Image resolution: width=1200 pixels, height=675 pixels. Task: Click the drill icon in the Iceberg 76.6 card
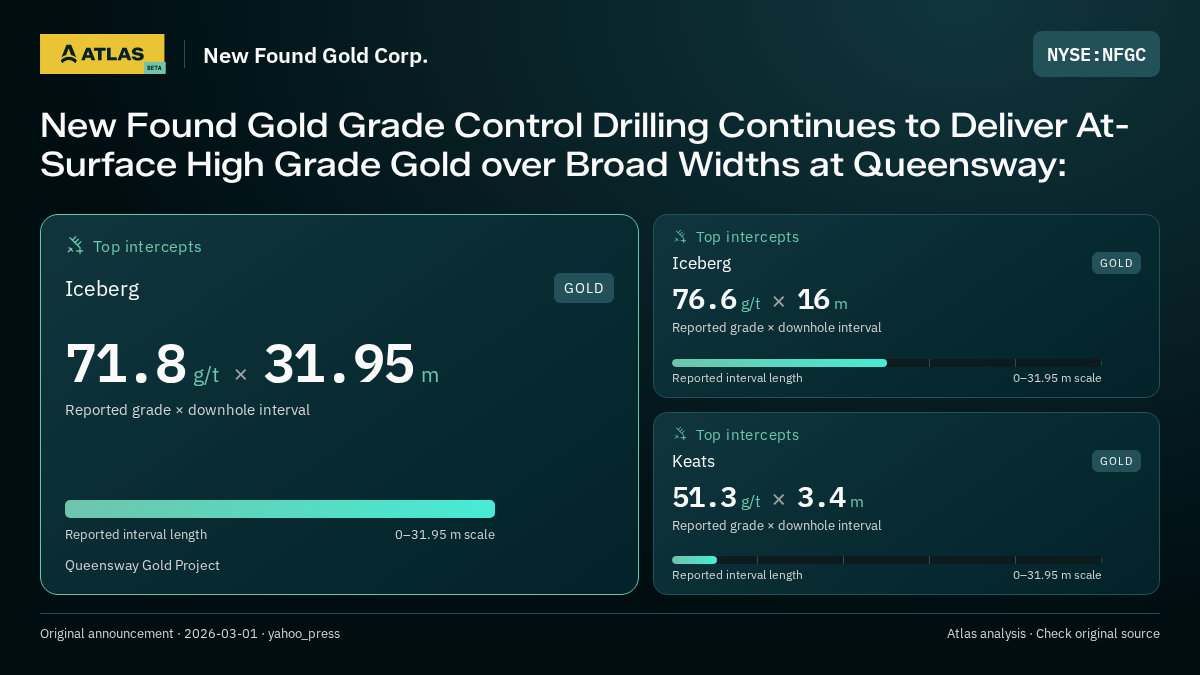click(680, 236)
